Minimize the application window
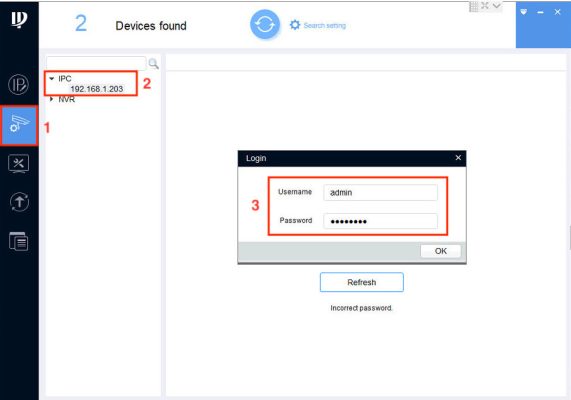The width and height of the screenshot is (571, 400). 540,12
